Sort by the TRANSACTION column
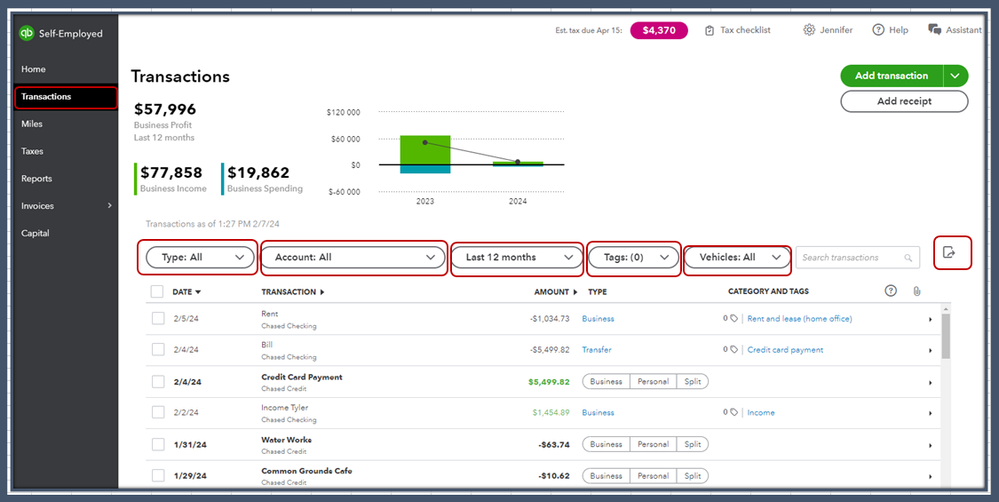The image size is (999, 502). coord(293,292)
